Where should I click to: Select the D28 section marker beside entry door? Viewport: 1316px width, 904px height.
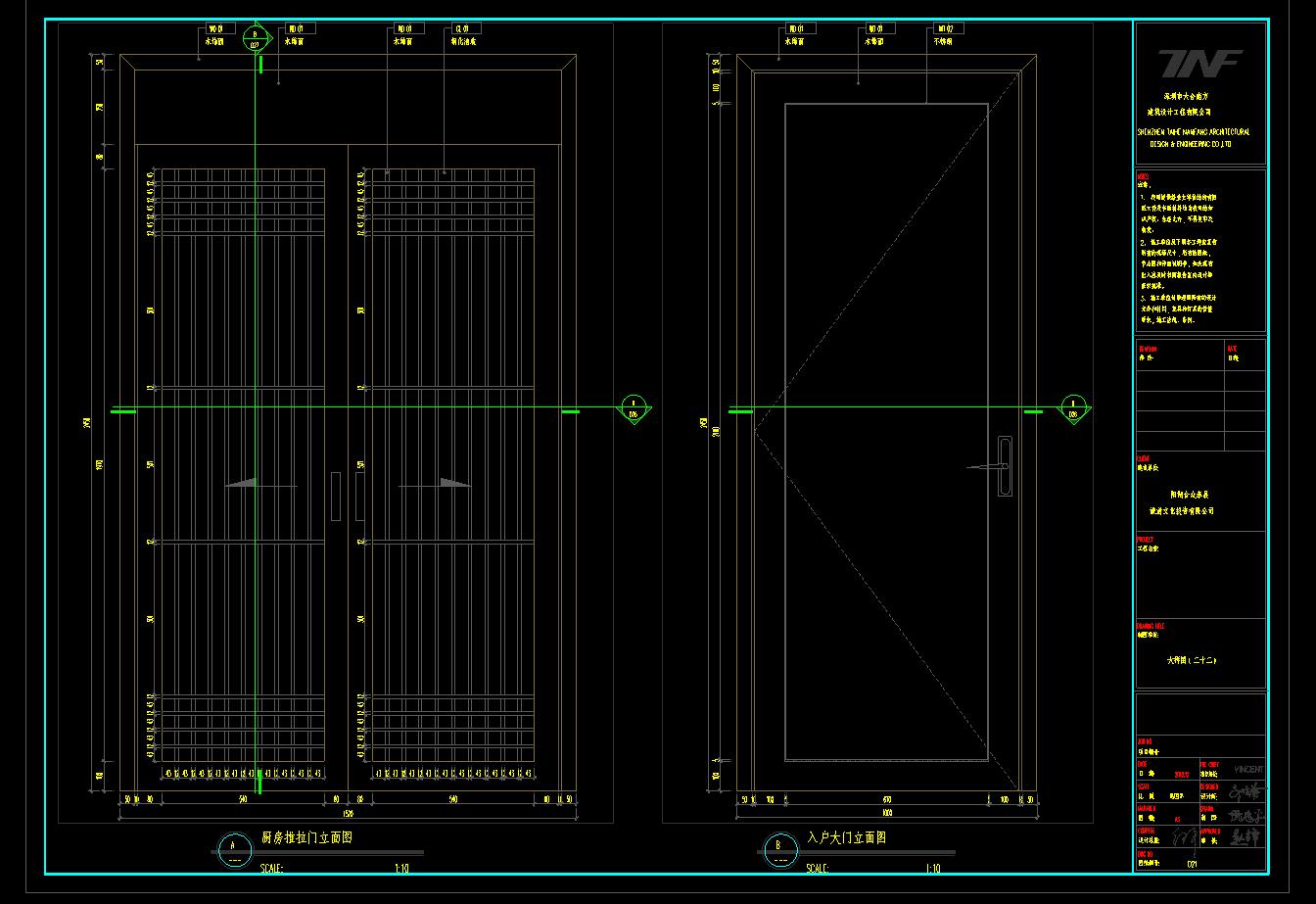tap(1073, 408)
